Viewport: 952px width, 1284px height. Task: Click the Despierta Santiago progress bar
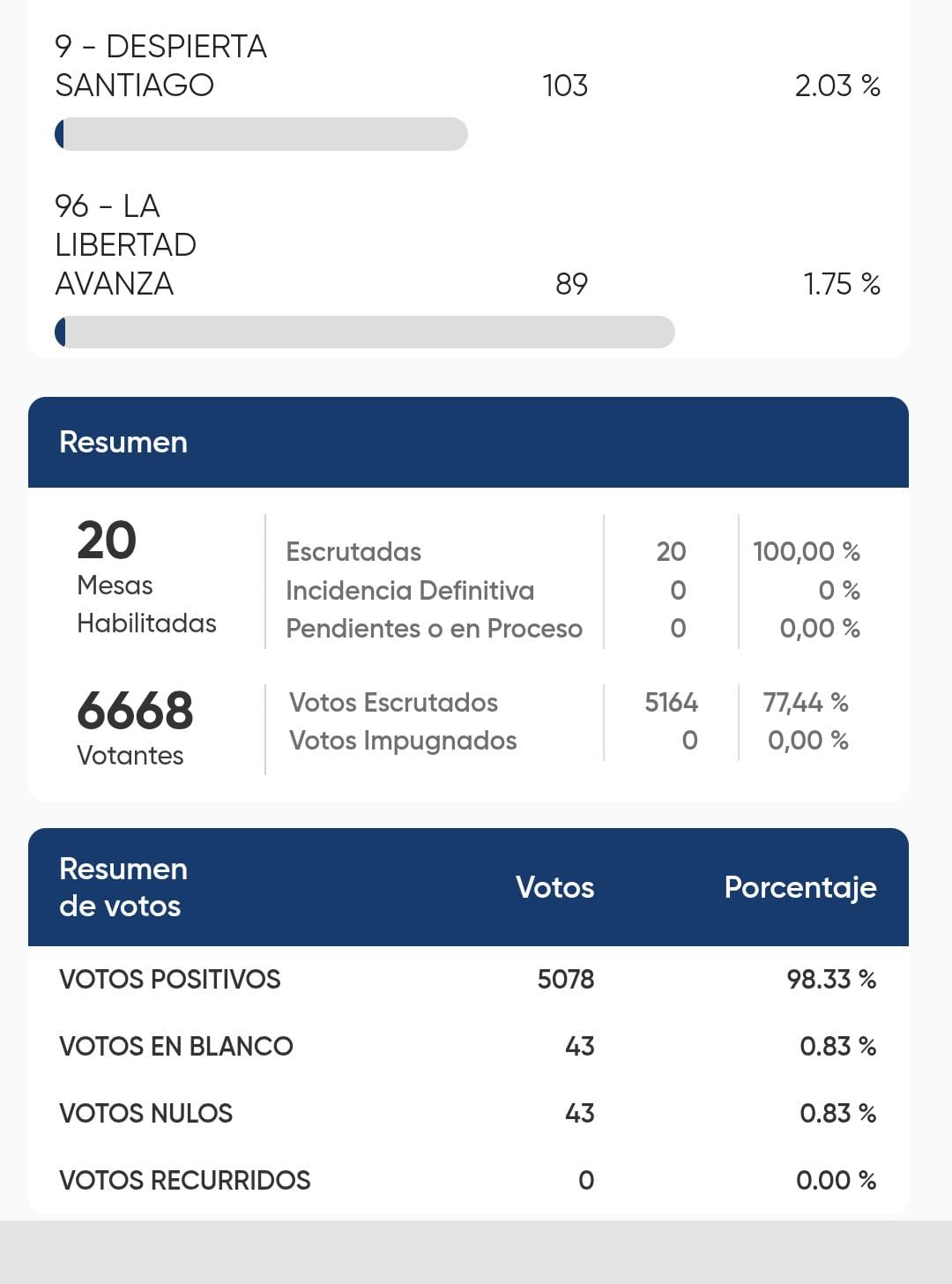point(261,134)
